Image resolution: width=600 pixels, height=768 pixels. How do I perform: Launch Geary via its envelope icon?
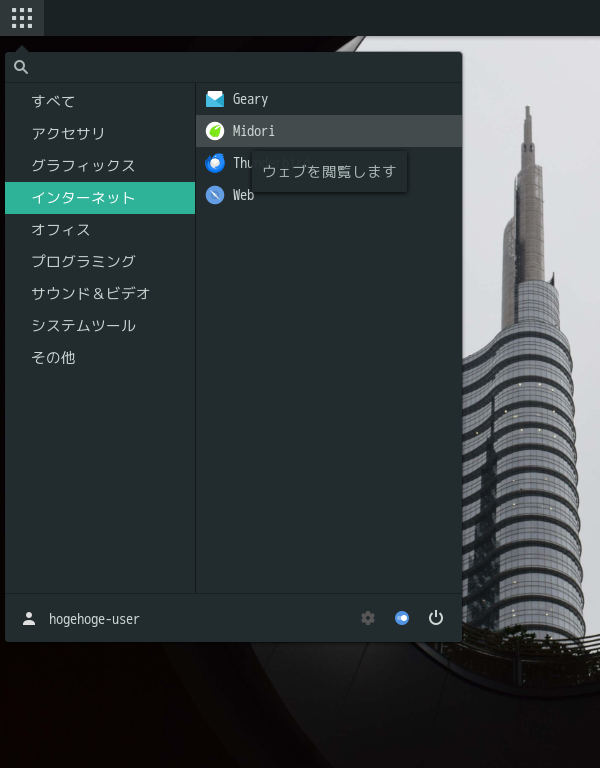pyautogui.click(x=215, y=99)
